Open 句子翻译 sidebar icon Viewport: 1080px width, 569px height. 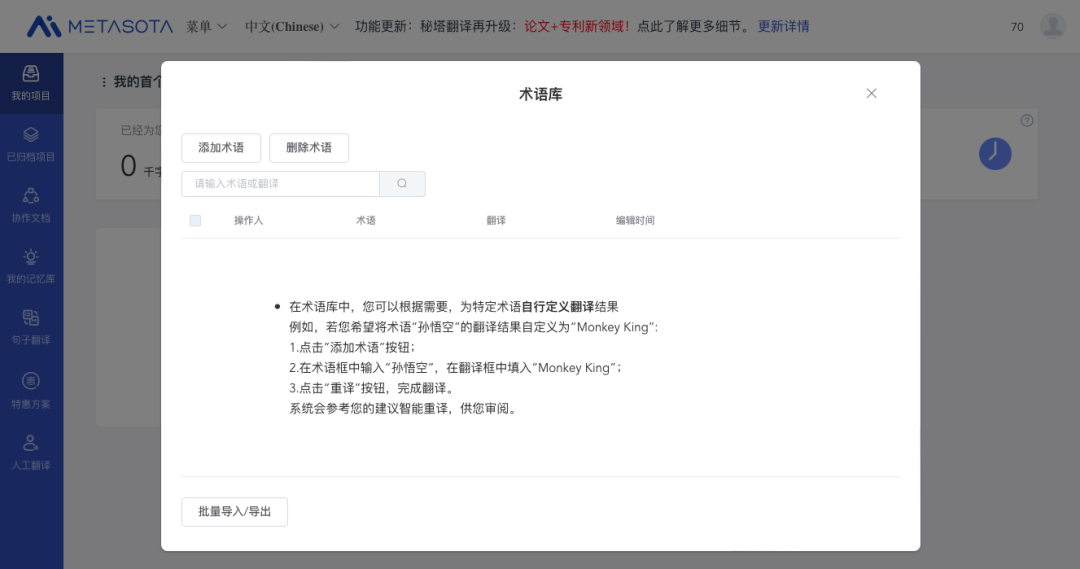tap(31, 327)
